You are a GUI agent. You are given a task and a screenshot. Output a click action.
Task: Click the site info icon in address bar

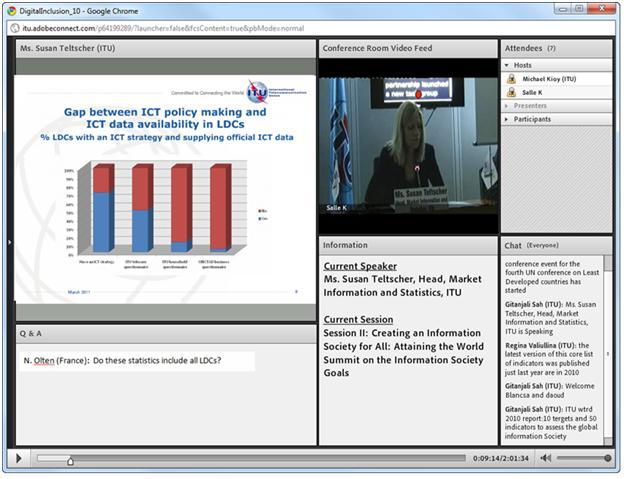coord(15,28)
